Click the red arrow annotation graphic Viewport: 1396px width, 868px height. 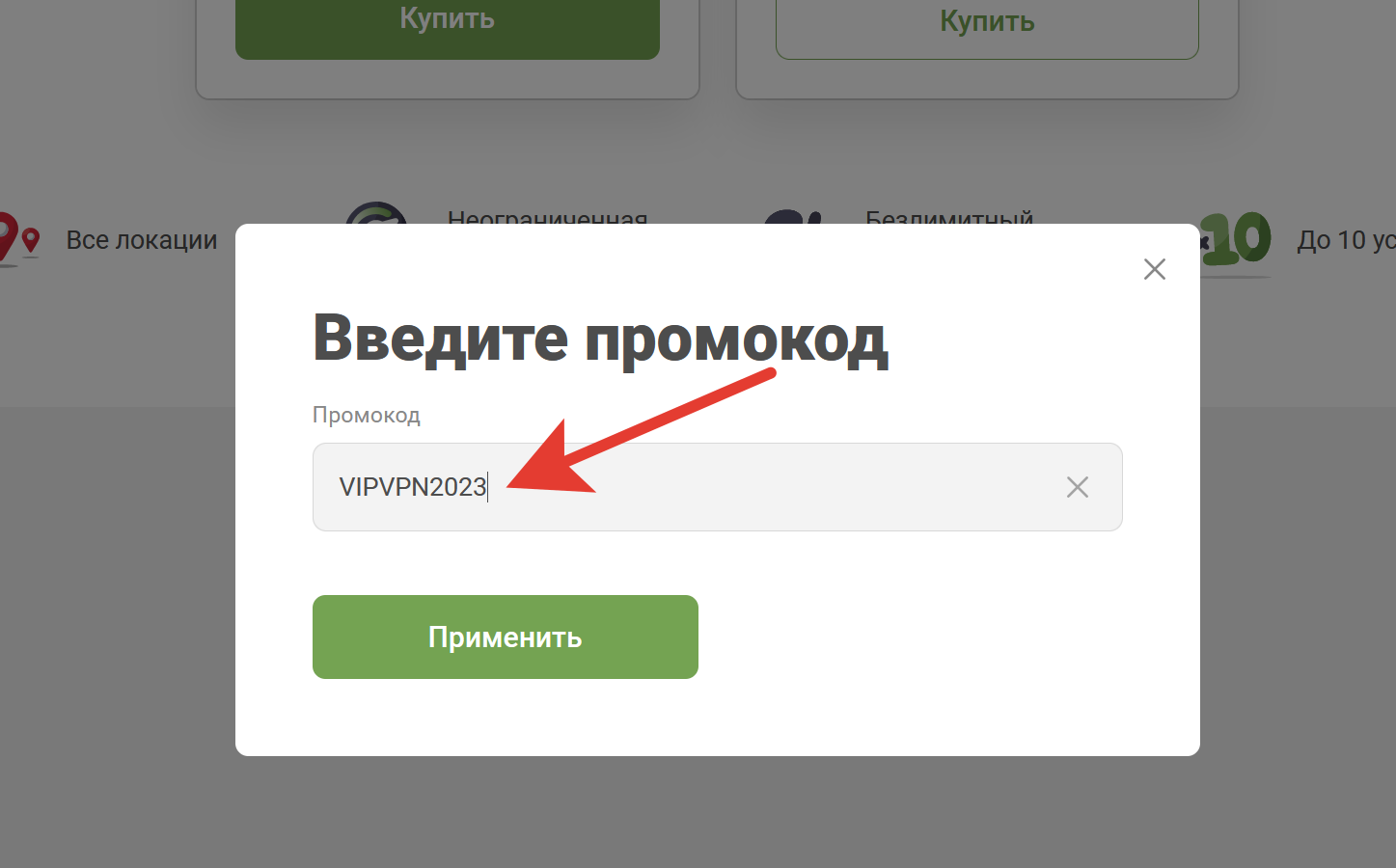(642, 430)
